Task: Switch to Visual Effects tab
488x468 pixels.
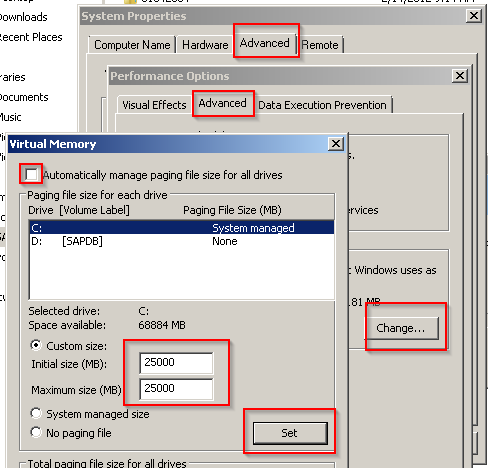Action: [154, 105]
